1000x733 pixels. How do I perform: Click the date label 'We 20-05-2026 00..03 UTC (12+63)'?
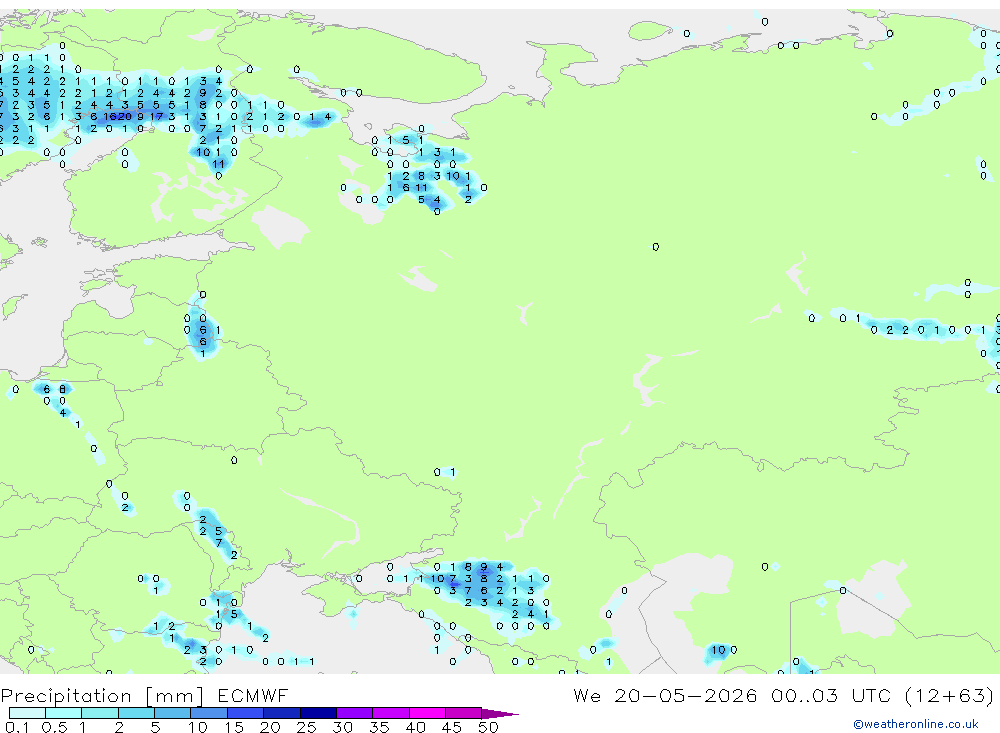point(783,695)
